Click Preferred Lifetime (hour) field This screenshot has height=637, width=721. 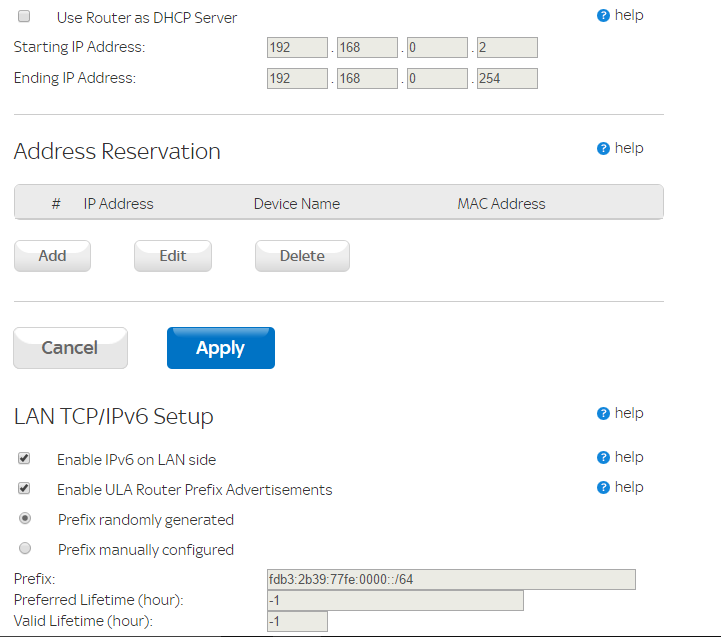pos(395,600)
